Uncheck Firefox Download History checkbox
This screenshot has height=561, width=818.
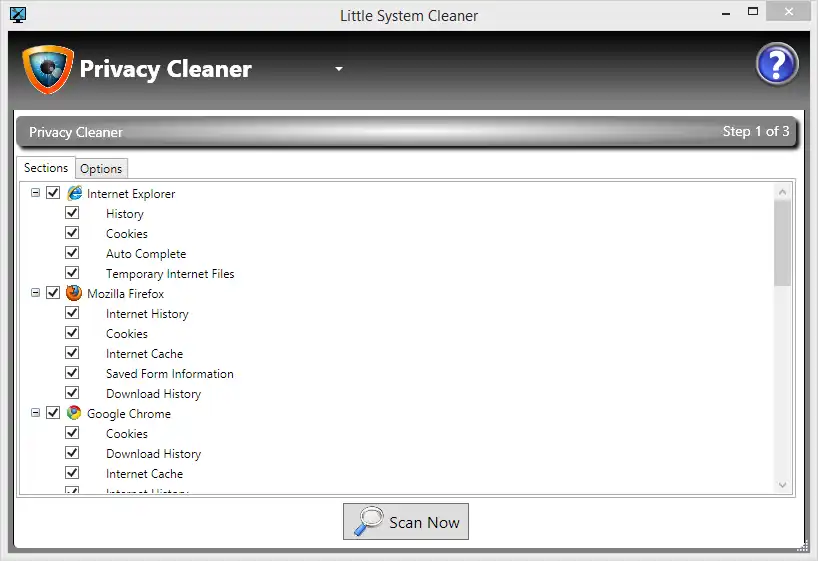(72, 393)
